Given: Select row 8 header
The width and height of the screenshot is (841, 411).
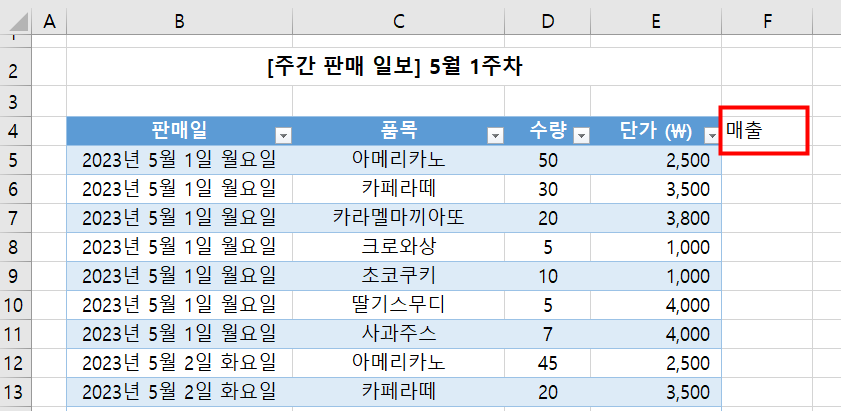Looking at the screenshot, I should [x=16, y=247].
